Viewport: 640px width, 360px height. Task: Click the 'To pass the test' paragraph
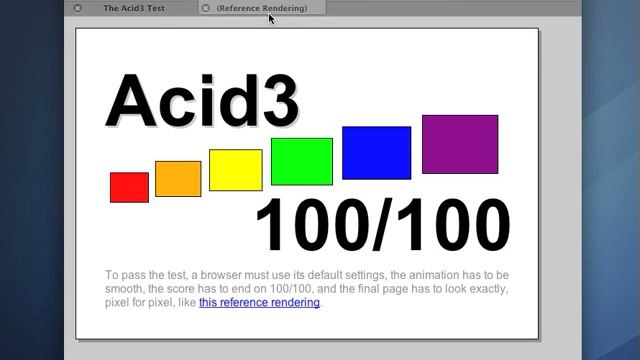307,289
